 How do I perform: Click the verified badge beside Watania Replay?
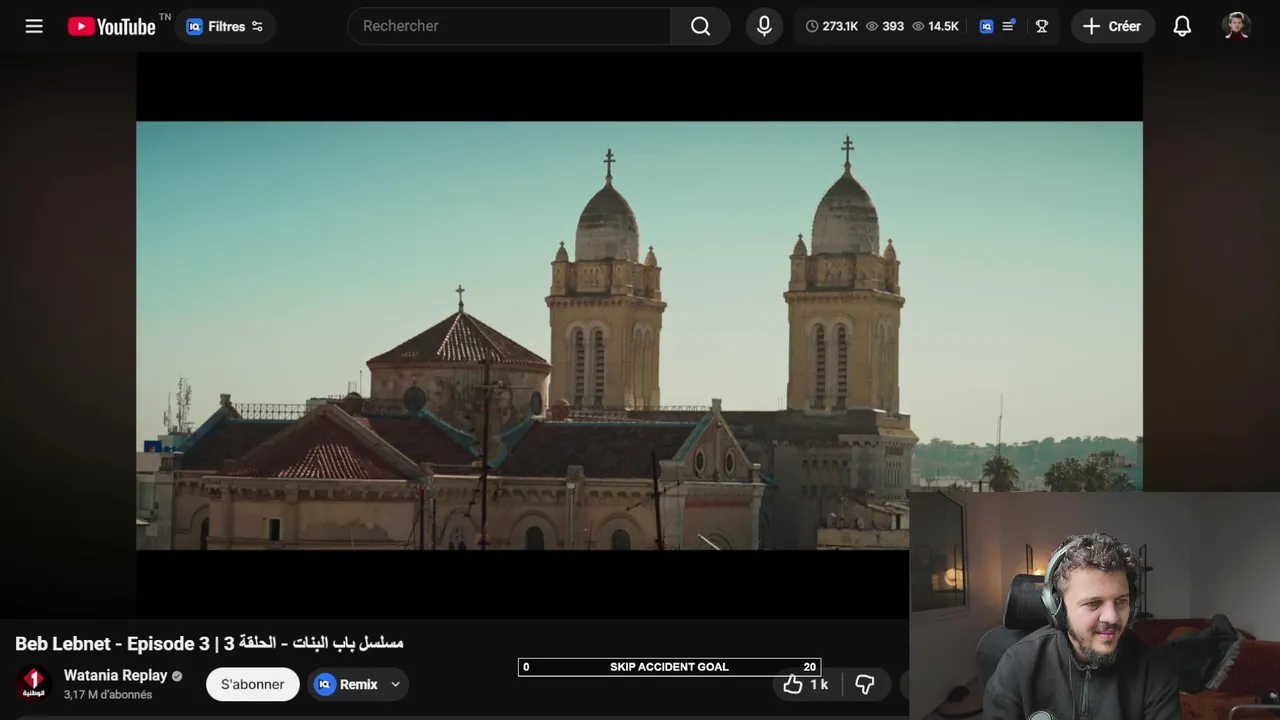click(177, 676)
